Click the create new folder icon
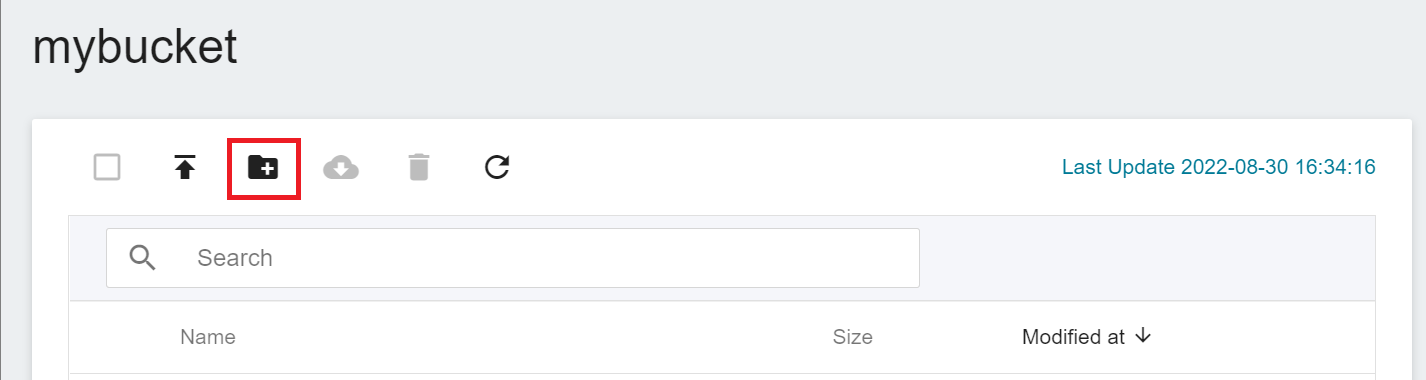 click(263, 167)
